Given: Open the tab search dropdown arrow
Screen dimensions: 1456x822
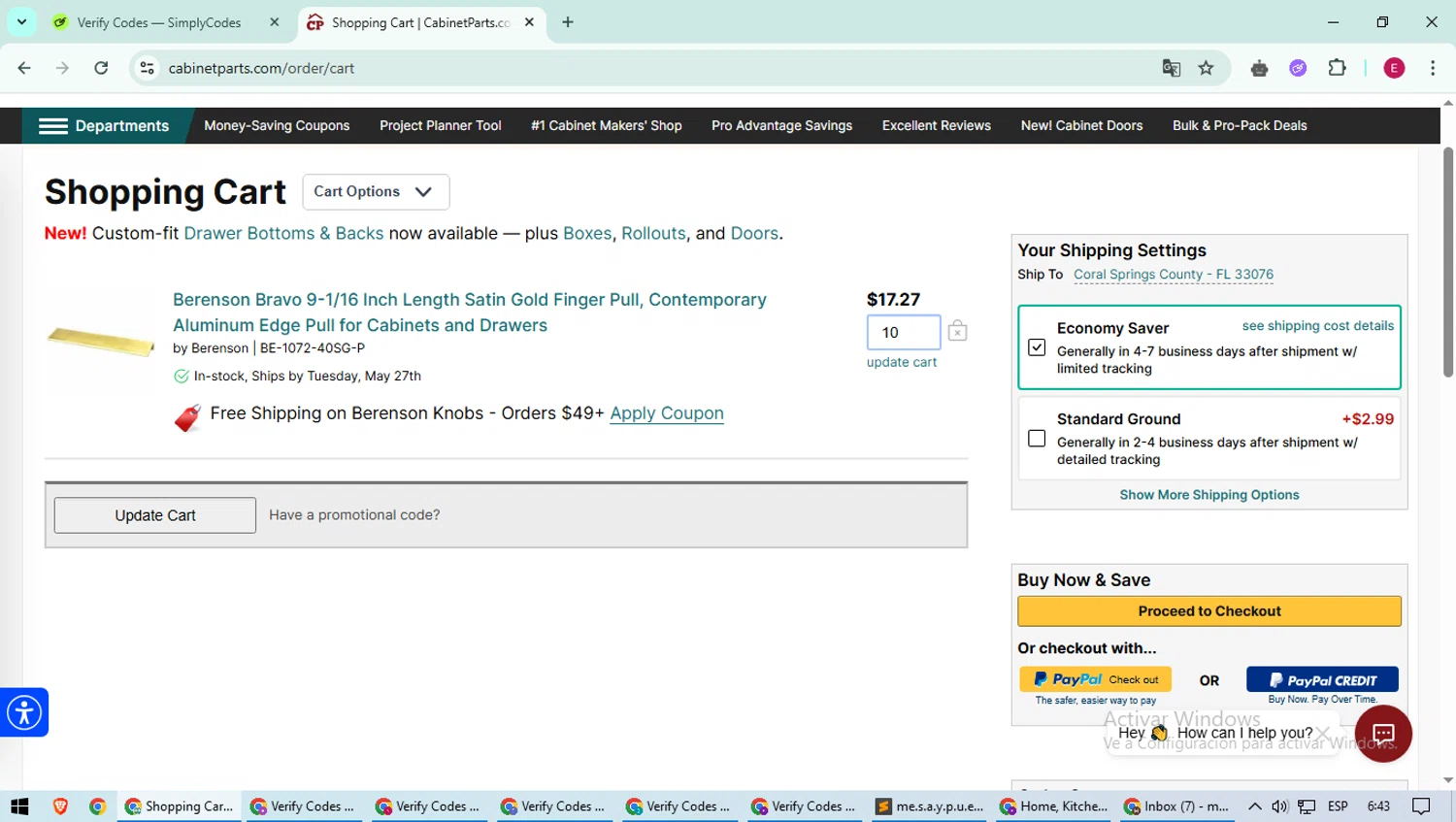Looking at the screenshot, I should point(21,21).
